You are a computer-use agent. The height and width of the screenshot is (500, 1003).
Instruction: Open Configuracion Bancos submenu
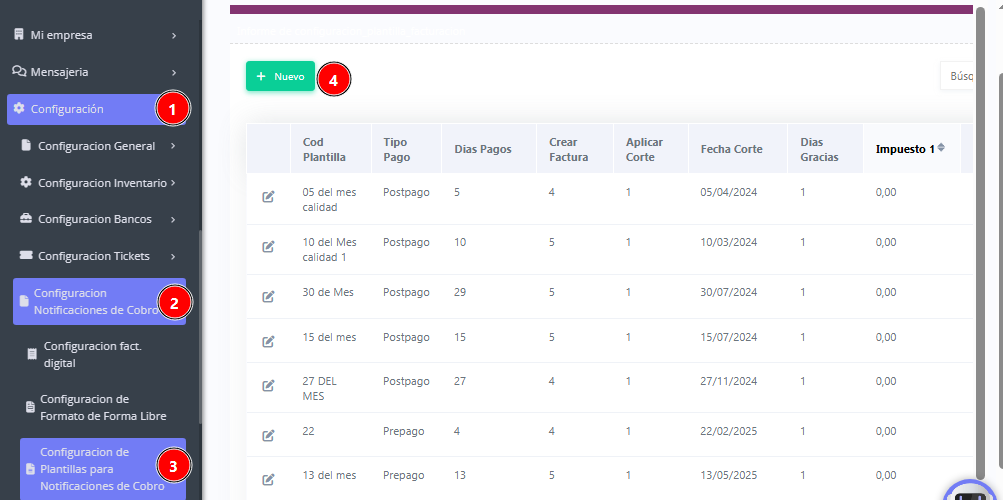98,219
